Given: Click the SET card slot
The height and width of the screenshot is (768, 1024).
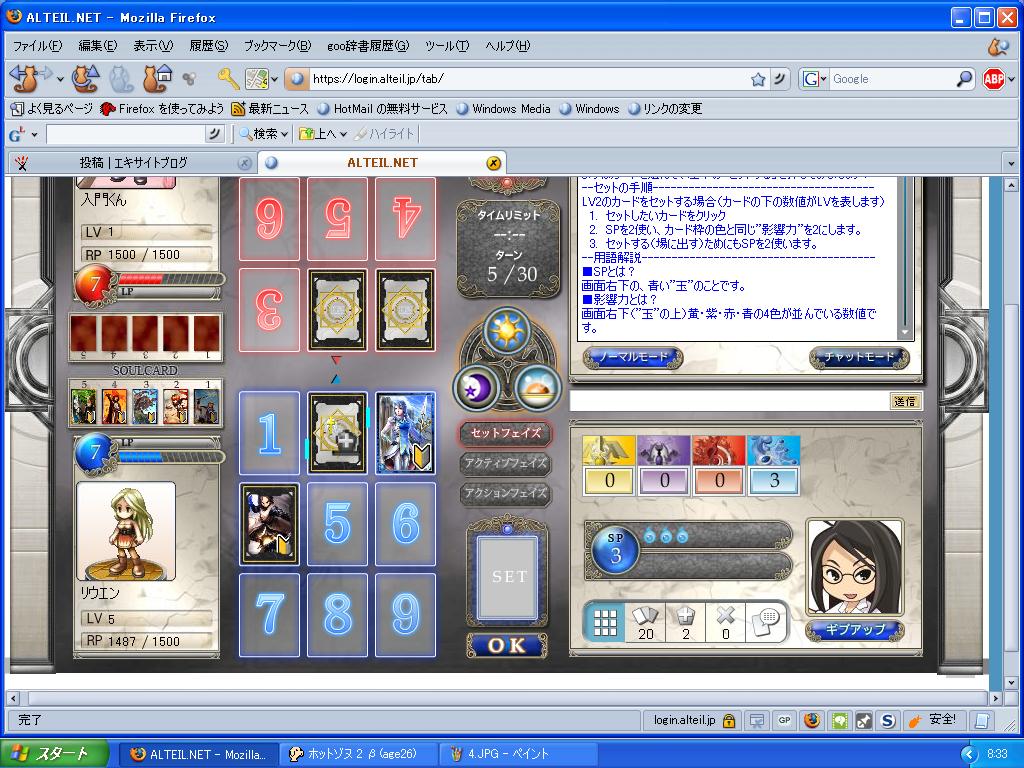Looking at the screenshot, I should pyautogui.click(x=507, y=577).
